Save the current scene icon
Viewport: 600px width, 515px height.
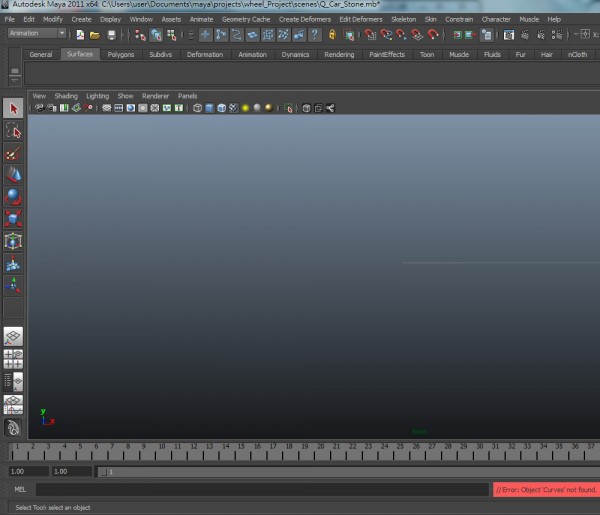pyautogui.click(x=111, y=35)
